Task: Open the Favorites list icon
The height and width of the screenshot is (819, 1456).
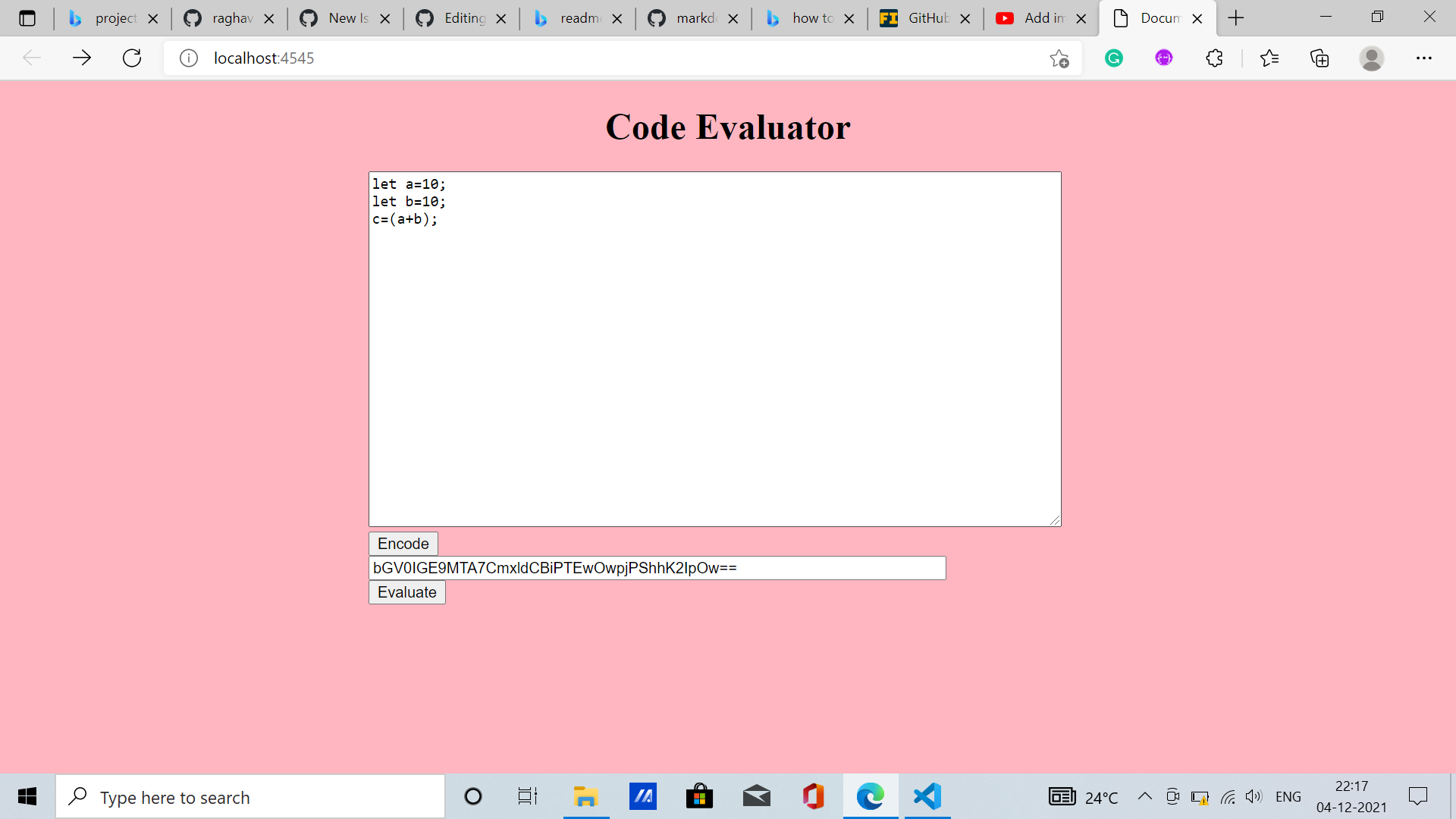Action: pyautogui.click(x=1269, y=58)
